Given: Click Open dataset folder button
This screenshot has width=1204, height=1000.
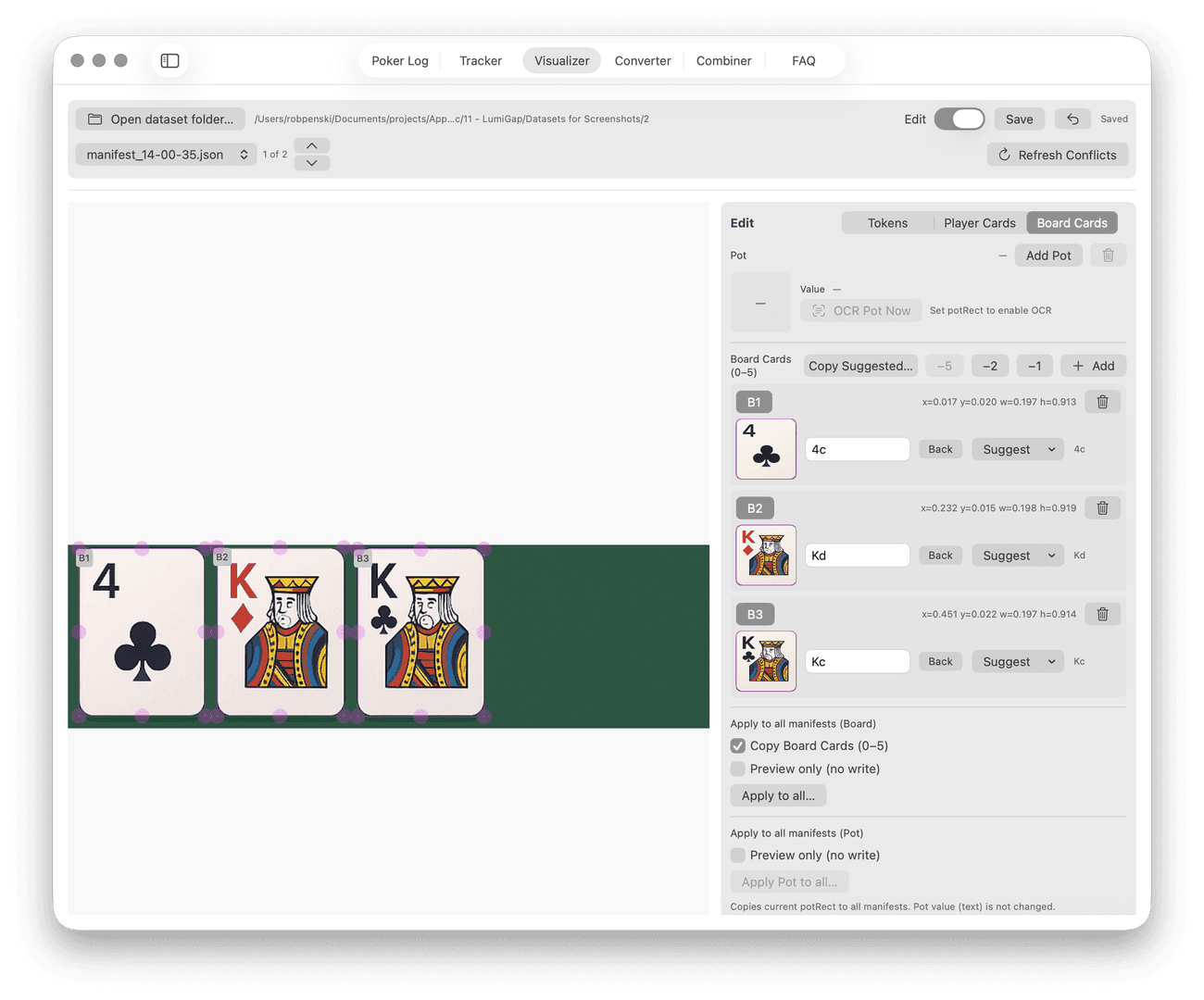Looking at the screenshot, I should coord(161,119).
